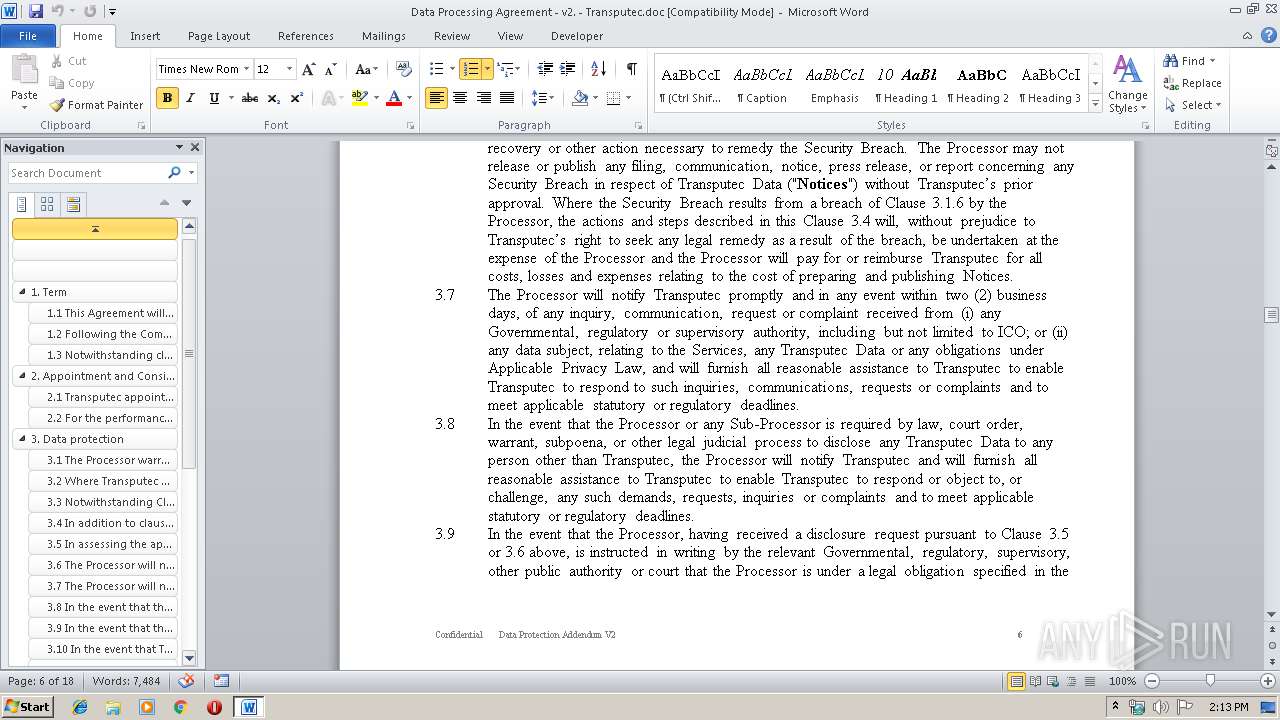The width and height of the screenshot is (1280, 720).
Task: Increase paragraph indent
Action: 568,69
